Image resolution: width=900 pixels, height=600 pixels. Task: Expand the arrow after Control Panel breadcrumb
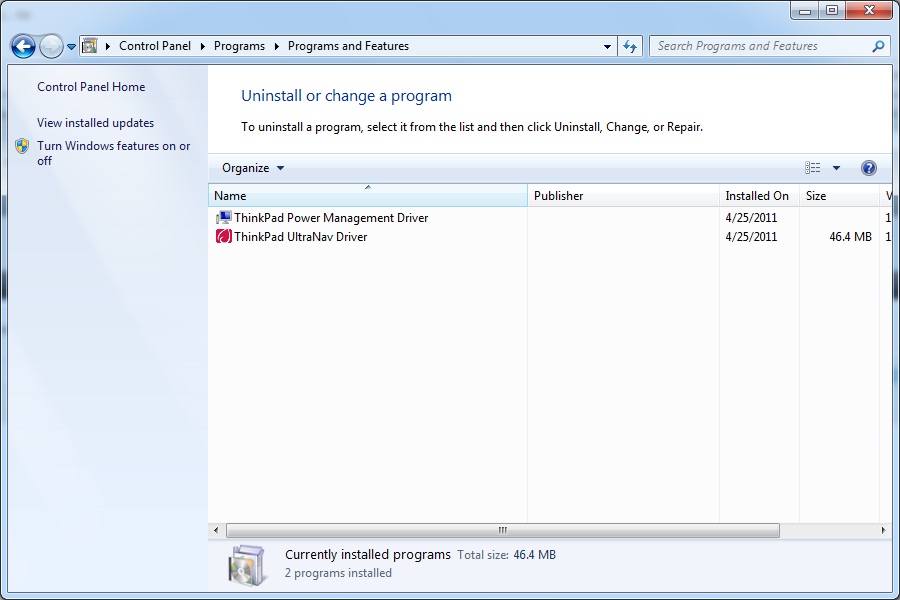click(x=203, y=47)
